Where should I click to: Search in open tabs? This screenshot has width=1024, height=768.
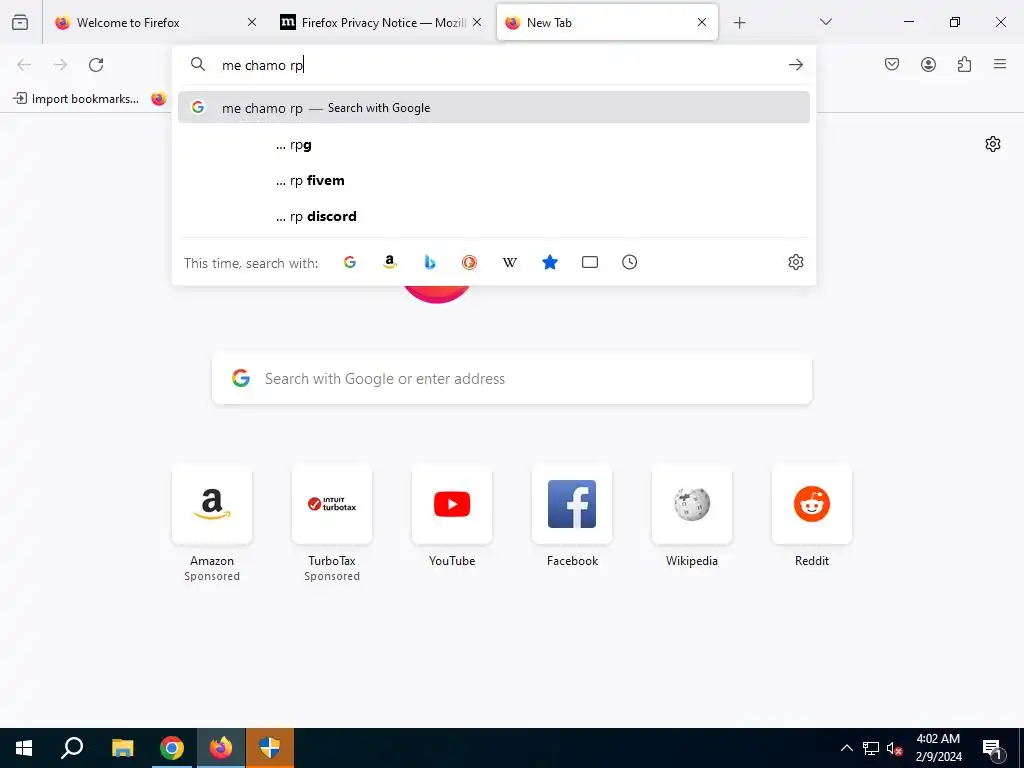coord(590,263)
